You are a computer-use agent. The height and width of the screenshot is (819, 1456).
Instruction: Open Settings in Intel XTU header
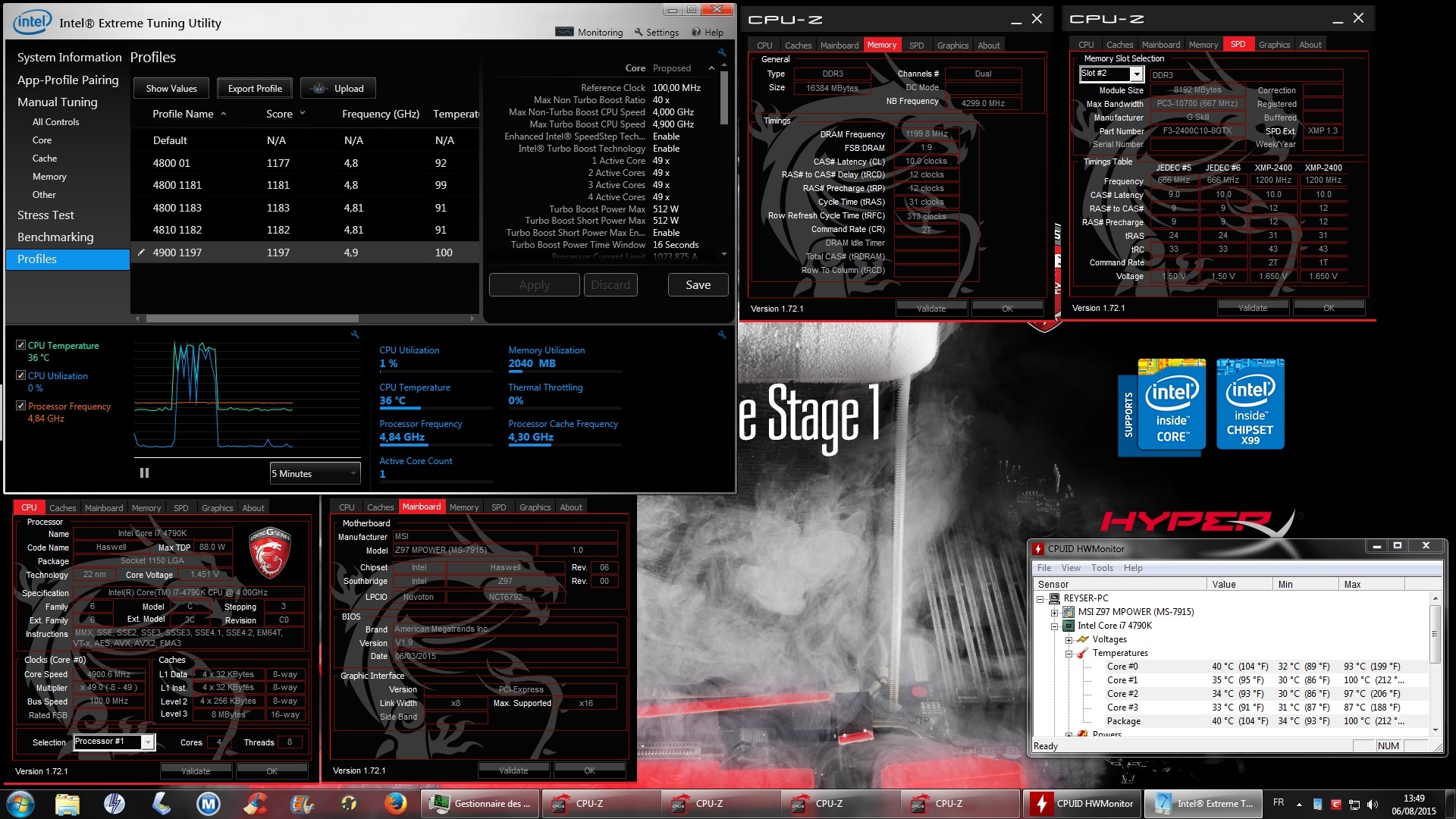[657, 33]
